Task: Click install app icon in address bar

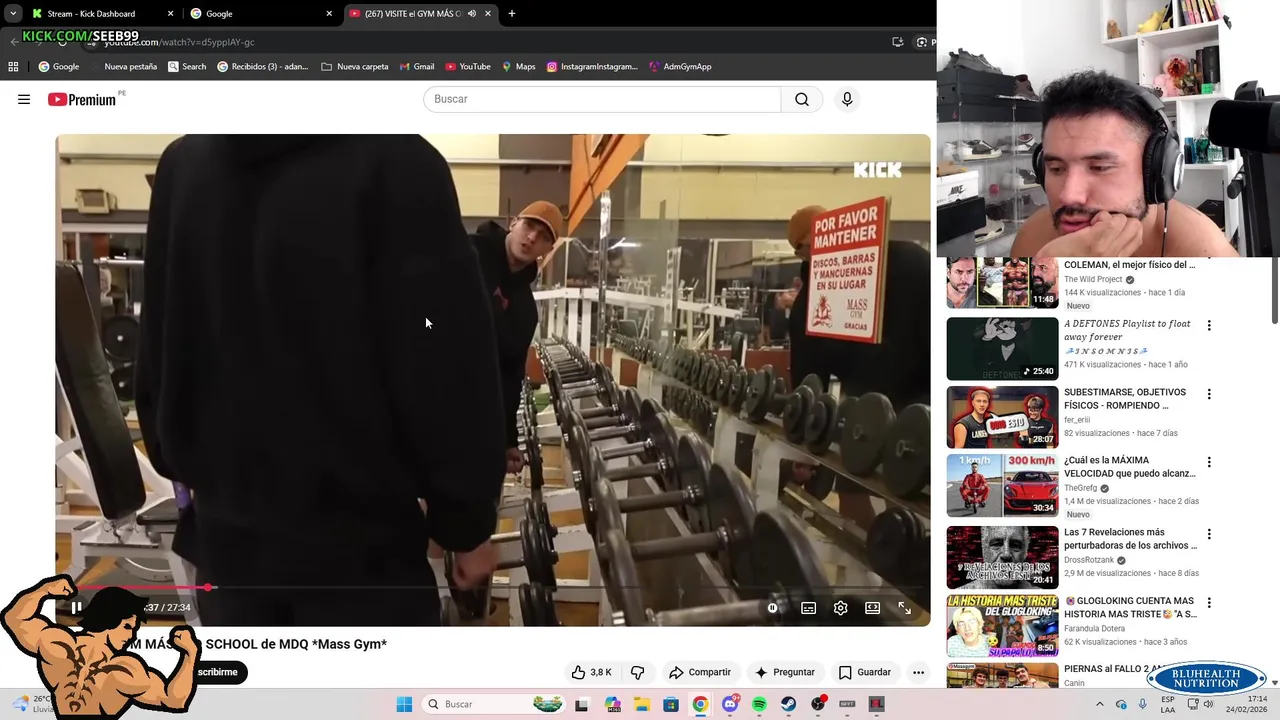Action: 897,42
